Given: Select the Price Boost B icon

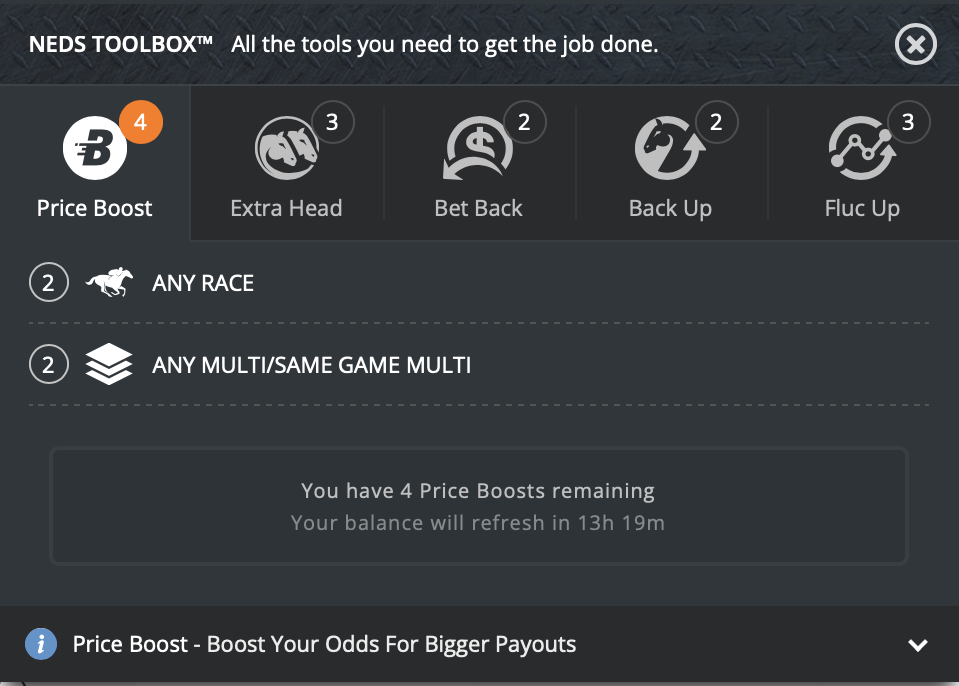Looking at the screenshot, I should click(95, 148).
